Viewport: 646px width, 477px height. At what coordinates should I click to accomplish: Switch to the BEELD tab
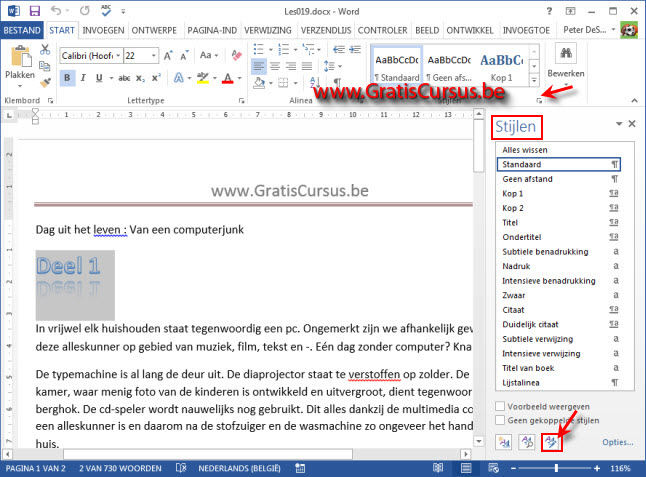pyautogui.click(x=427, y=30)
